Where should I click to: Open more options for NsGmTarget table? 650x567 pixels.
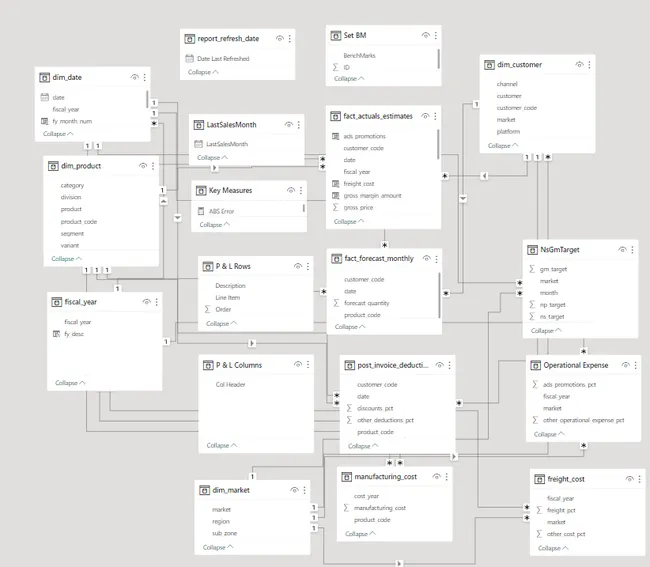[633, 250]
